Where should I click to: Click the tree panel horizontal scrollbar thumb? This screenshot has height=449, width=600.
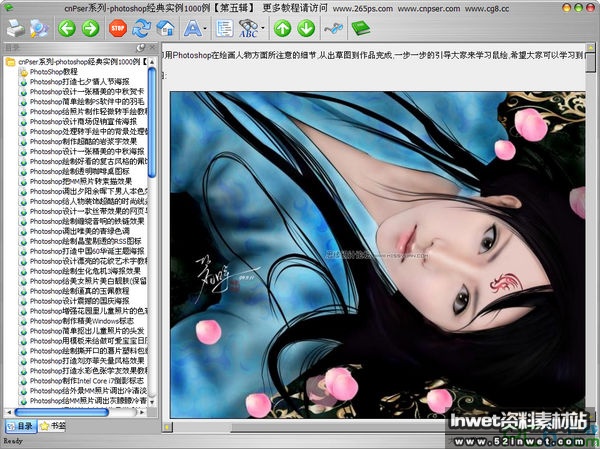click(62, 412)
